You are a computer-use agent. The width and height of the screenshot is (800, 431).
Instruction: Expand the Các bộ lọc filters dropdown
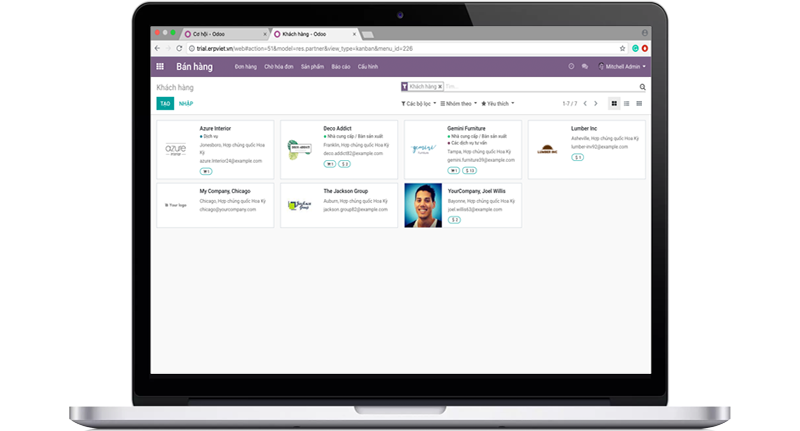tap(417, 103)
